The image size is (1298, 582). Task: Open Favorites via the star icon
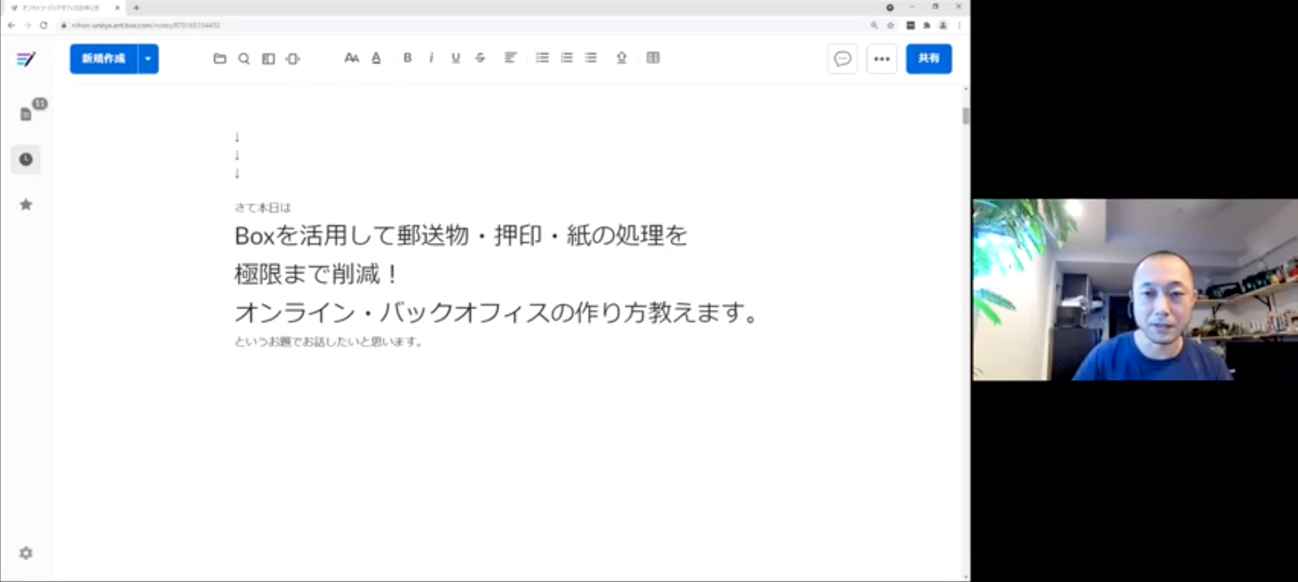[x=26, y=204]
